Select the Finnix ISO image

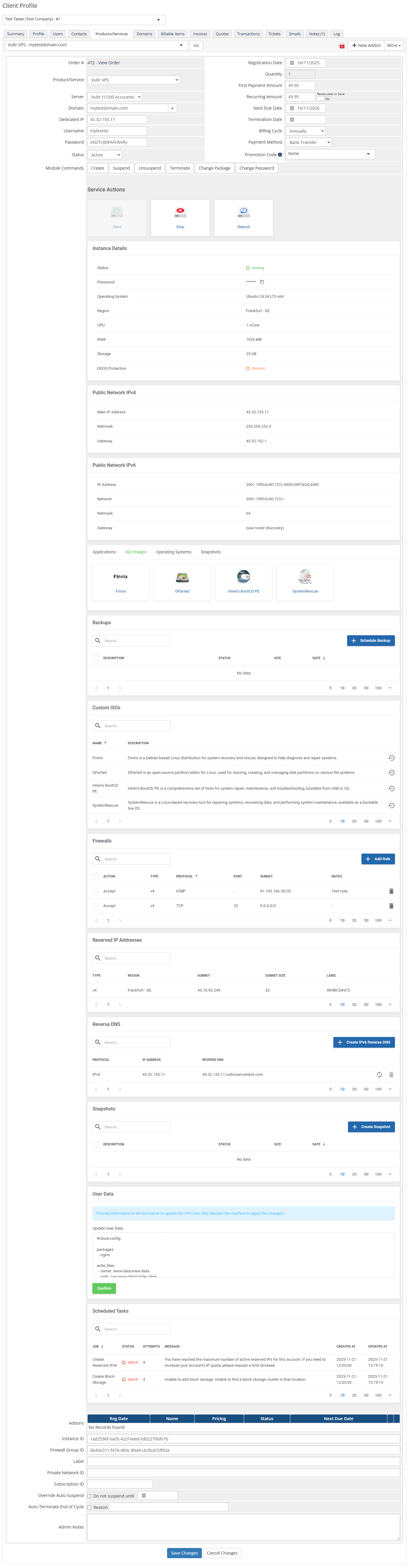click(121, 582)
